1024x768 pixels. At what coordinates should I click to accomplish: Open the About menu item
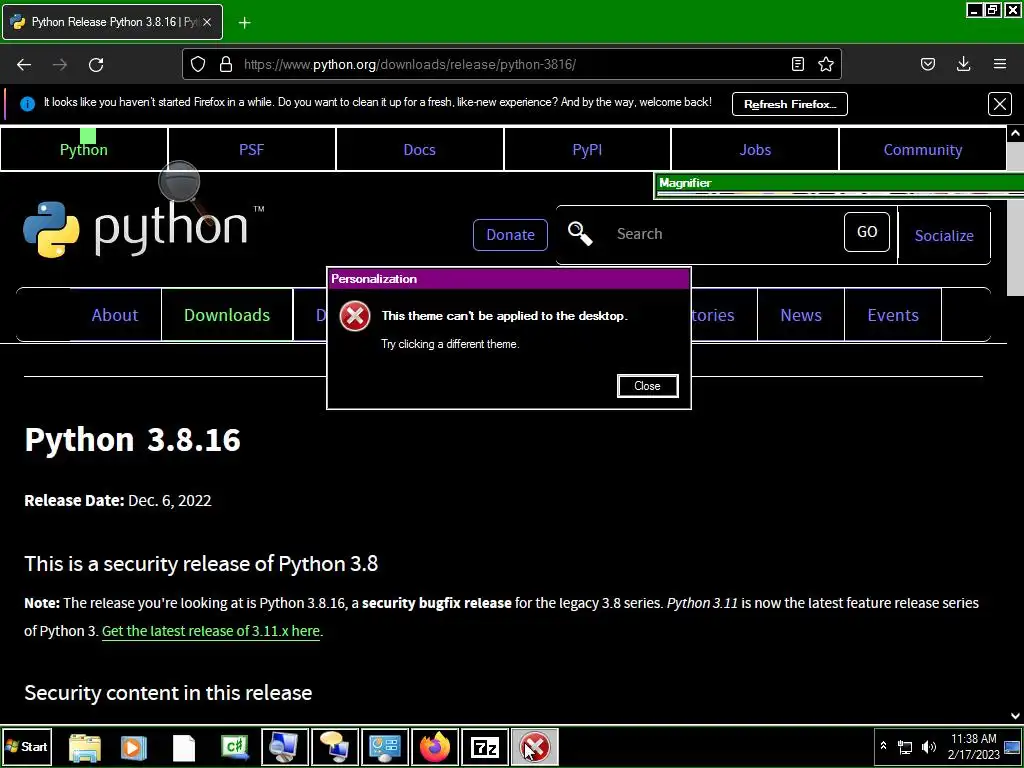115,315
